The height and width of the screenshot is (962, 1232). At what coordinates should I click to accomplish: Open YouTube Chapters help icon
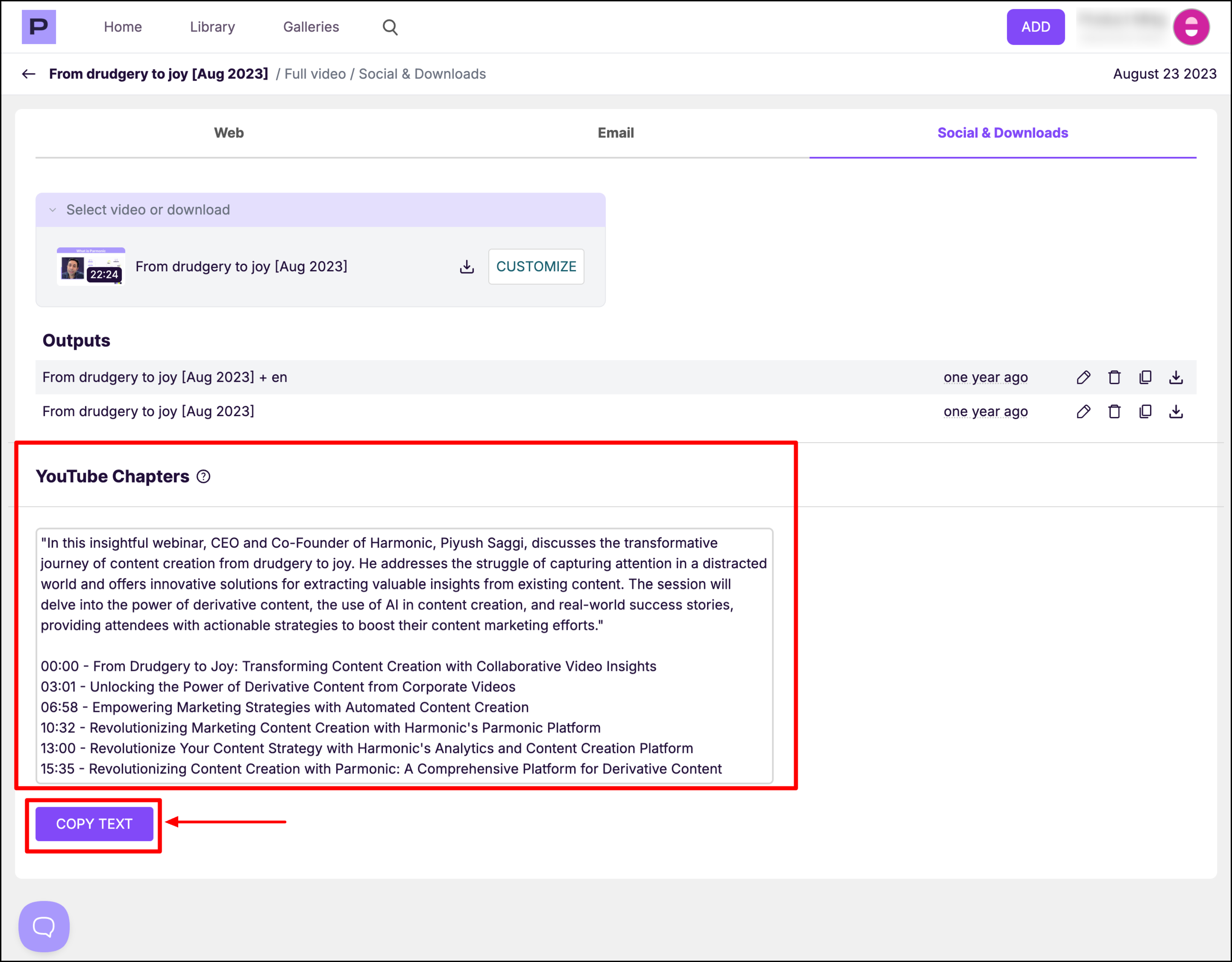click(x=204, y=477)
